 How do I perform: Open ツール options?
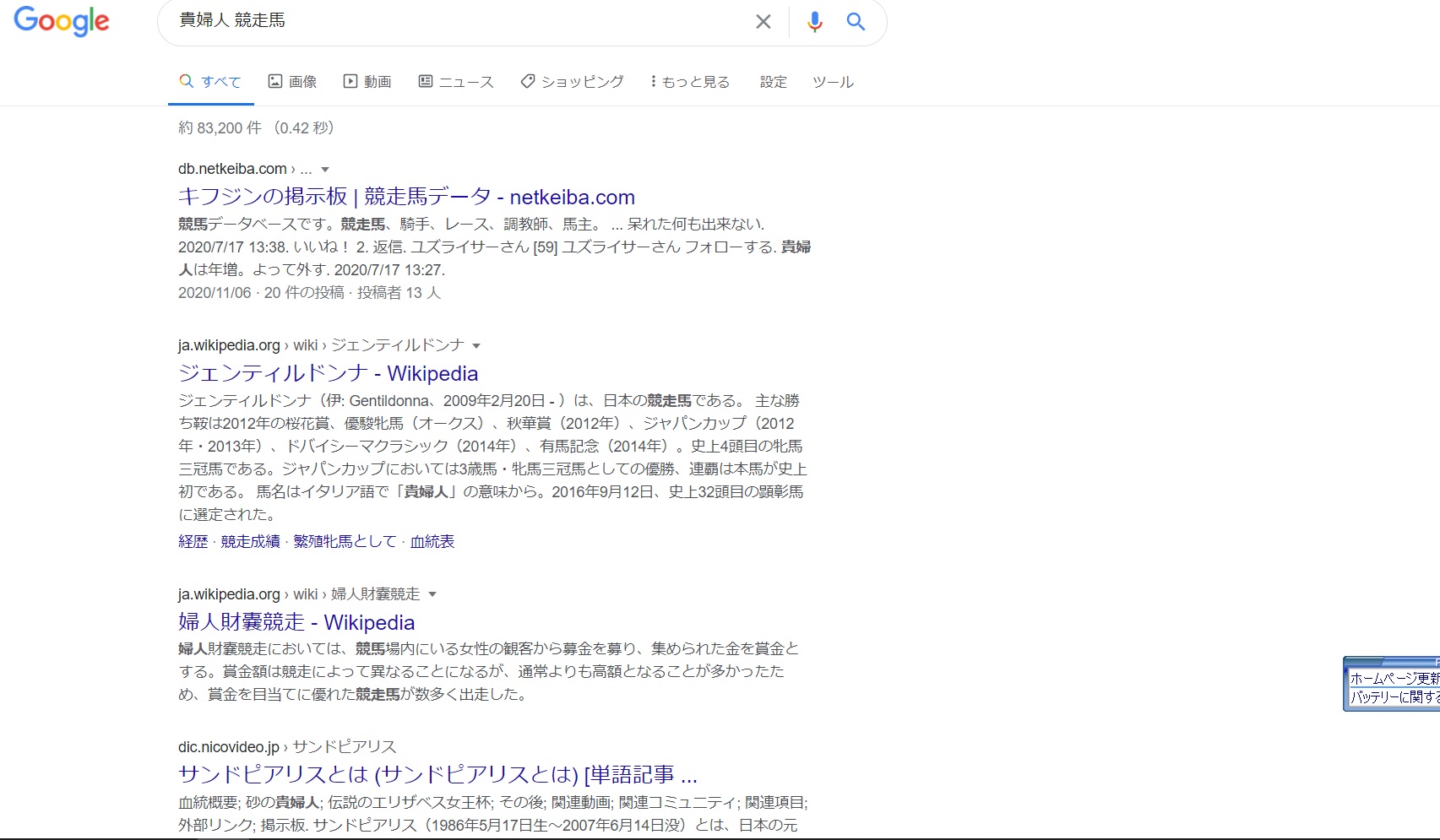pos(833,82)
